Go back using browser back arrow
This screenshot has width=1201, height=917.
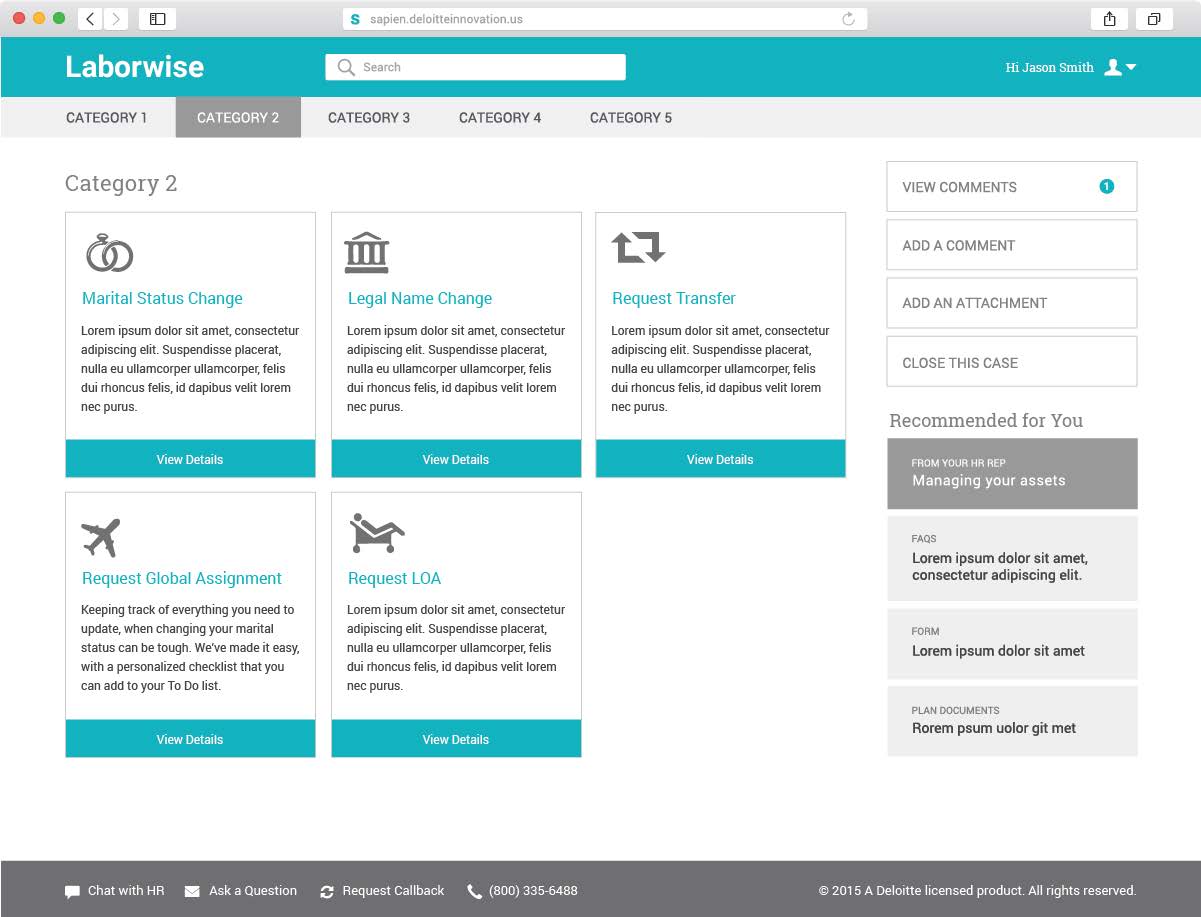tap(90, 19)
